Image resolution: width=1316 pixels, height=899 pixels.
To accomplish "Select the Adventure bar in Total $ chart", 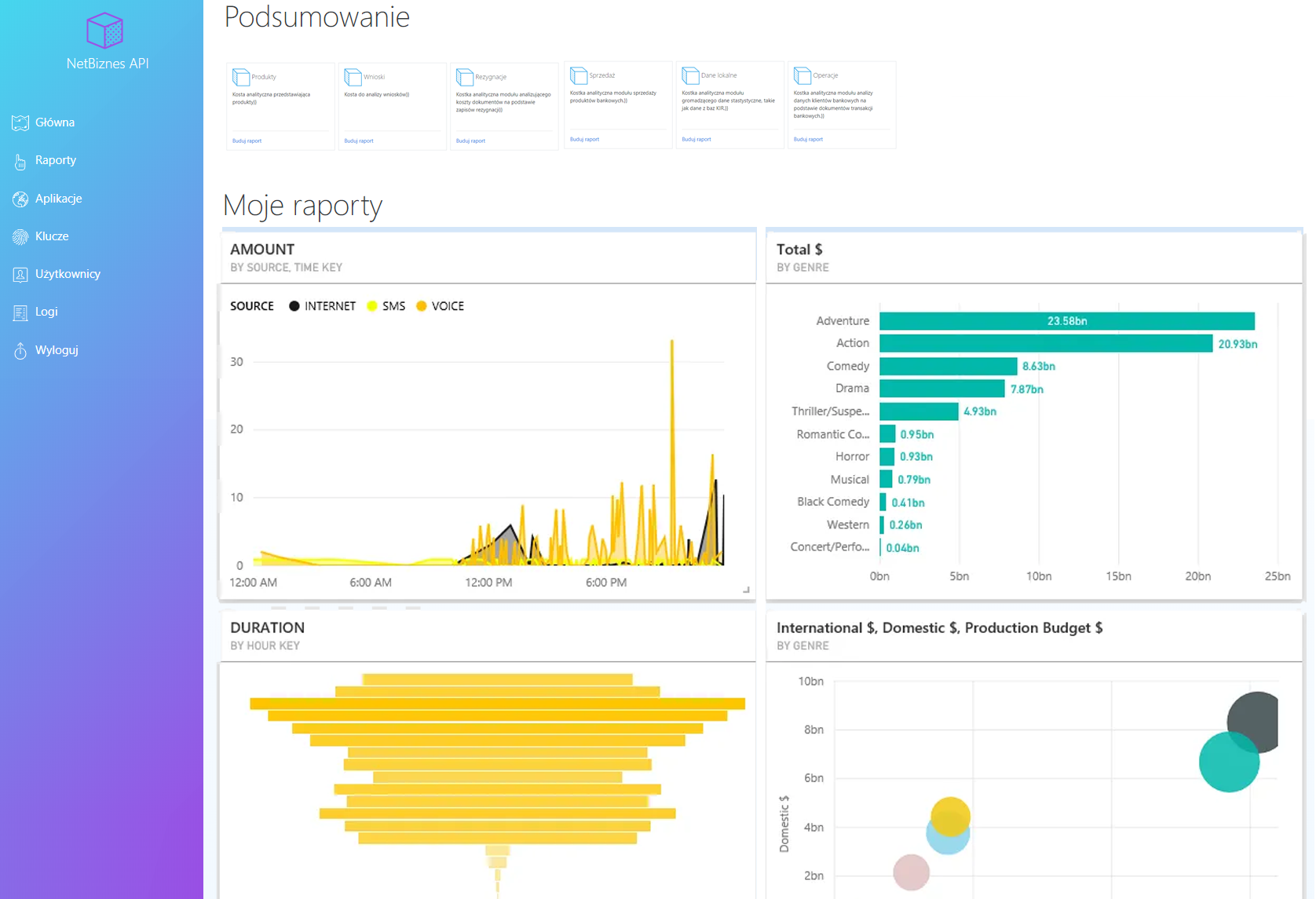I will [x=1066, y=321].
